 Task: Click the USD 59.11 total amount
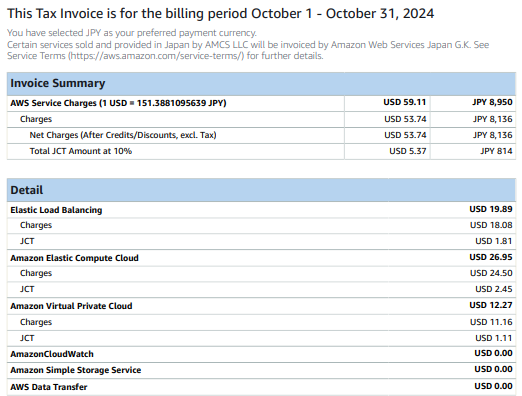click(x=405, y=102)
